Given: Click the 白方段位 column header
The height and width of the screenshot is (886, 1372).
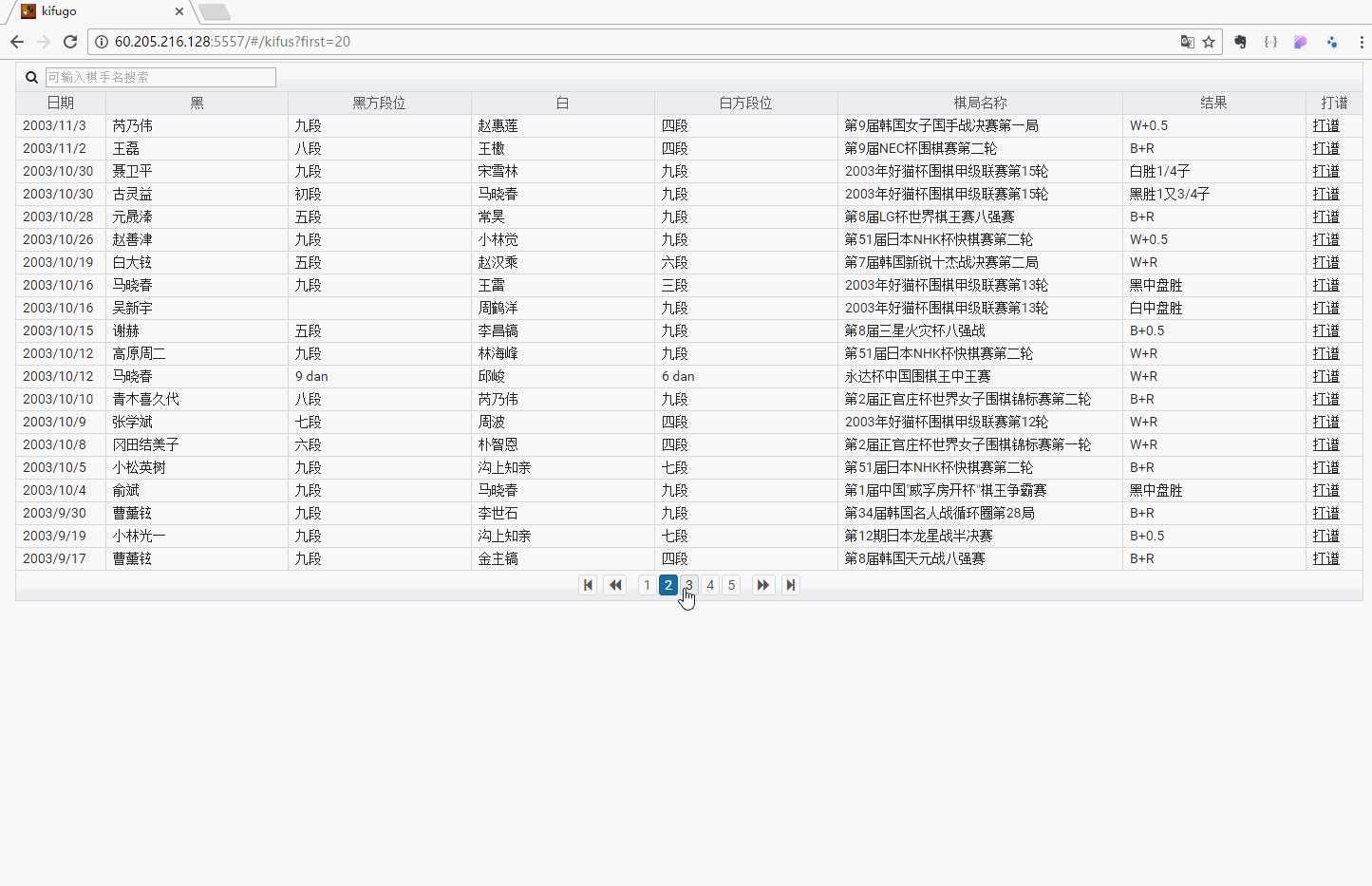Looking at the screenshot, I should click(x=746, y=103).
